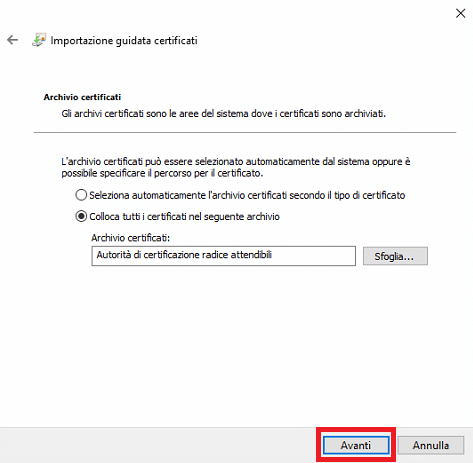The image size is (473, 463).
Task: Click the bold 'Archivio certificati' heading
Action: pos(82,97)
